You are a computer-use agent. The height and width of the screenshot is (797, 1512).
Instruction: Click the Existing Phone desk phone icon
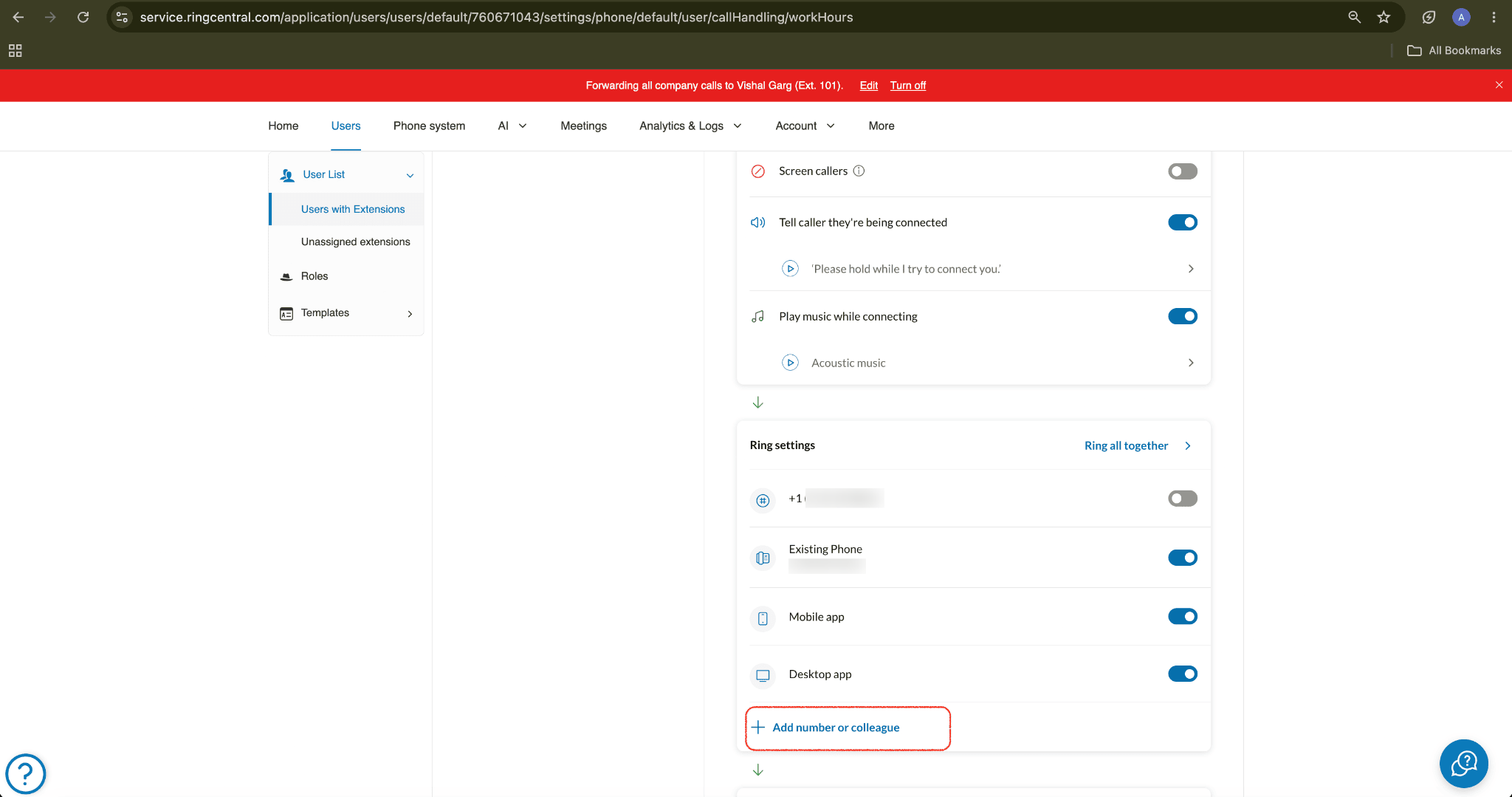pyautogui.click(x=763, y=558)
